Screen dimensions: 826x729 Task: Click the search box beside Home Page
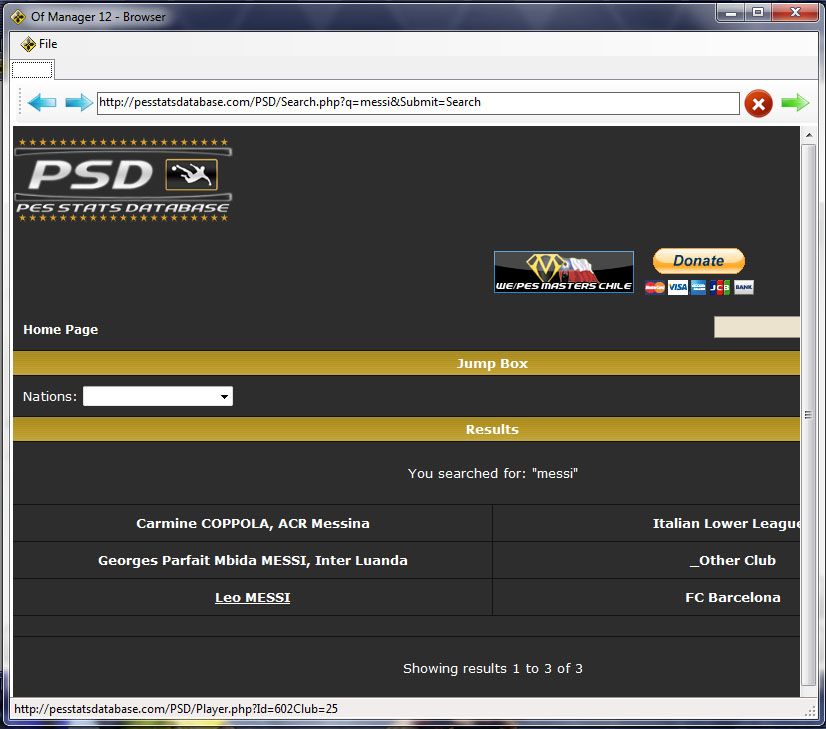coord(756,328)
